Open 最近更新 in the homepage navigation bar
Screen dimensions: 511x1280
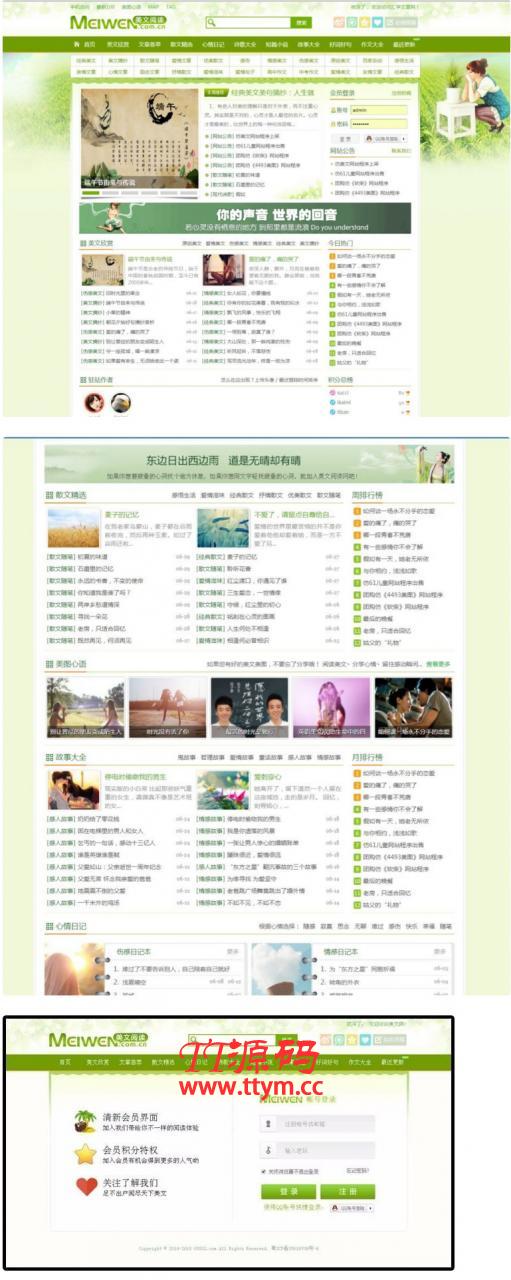point(403,44)
